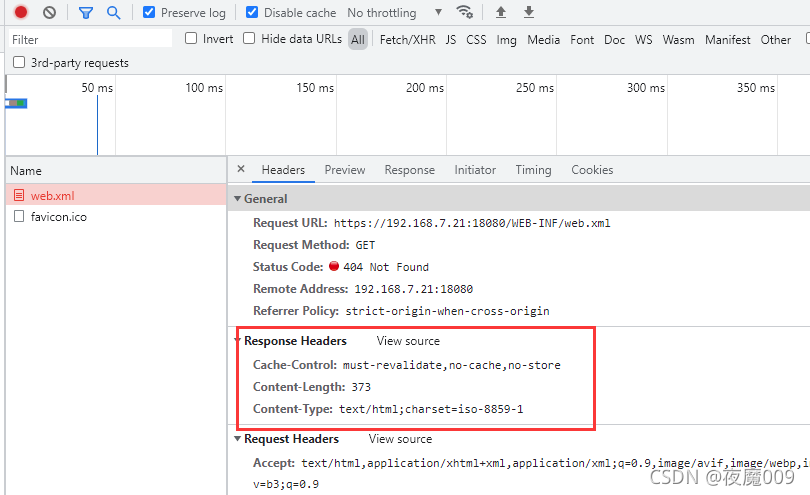
Task: Click red 404 status indicator dot
Action: [334, 266]
